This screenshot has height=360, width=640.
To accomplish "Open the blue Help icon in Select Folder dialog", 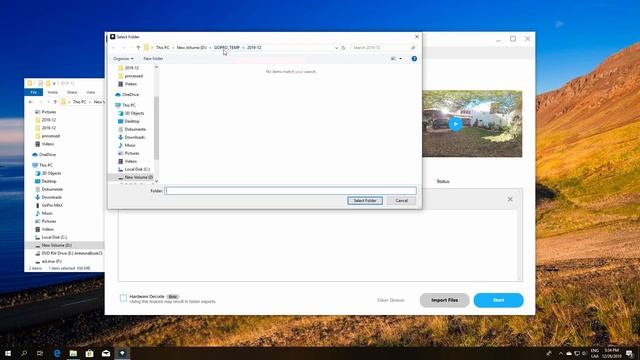I will coord(414,59).
